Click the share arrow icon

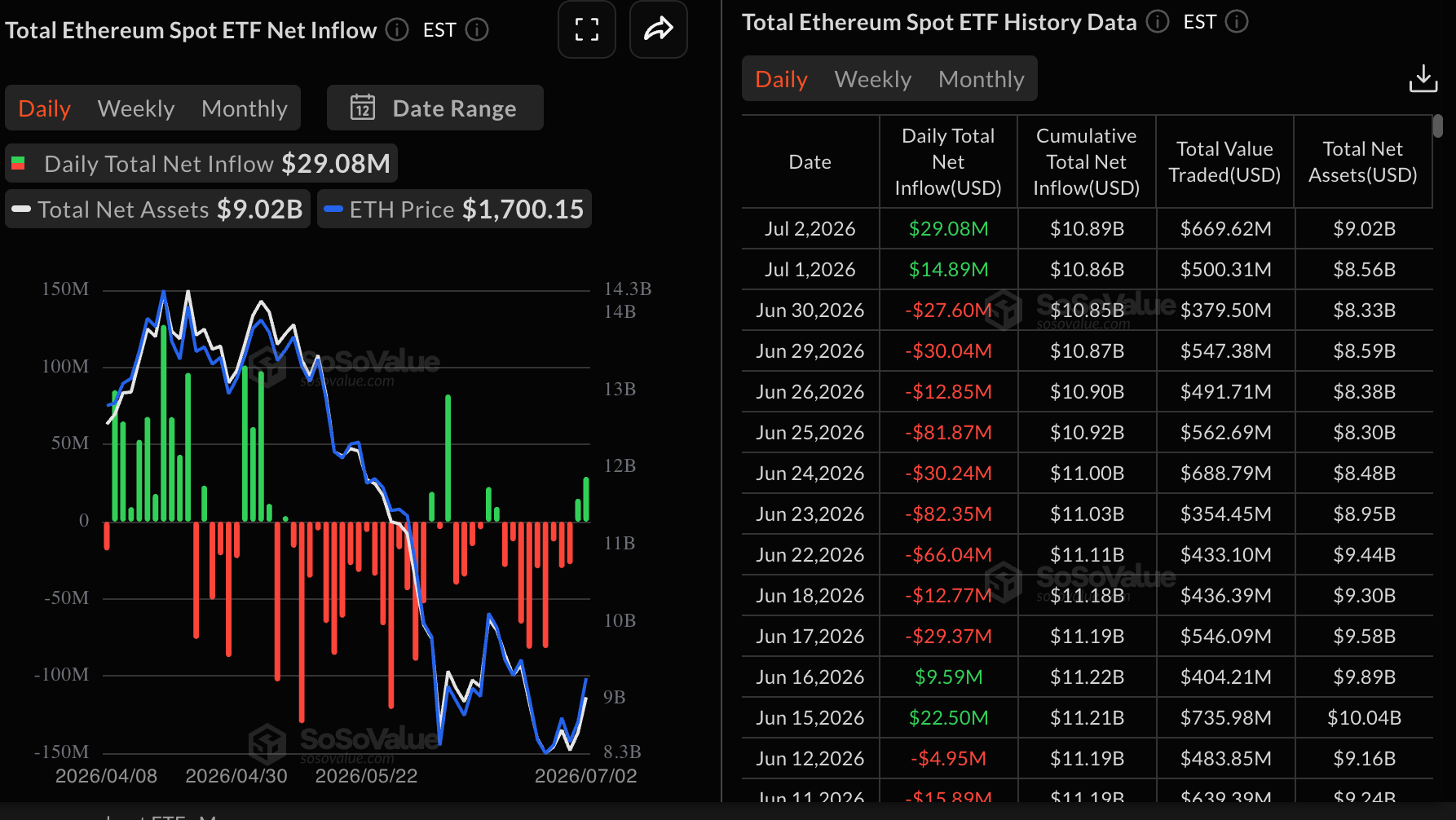[658, 30]
